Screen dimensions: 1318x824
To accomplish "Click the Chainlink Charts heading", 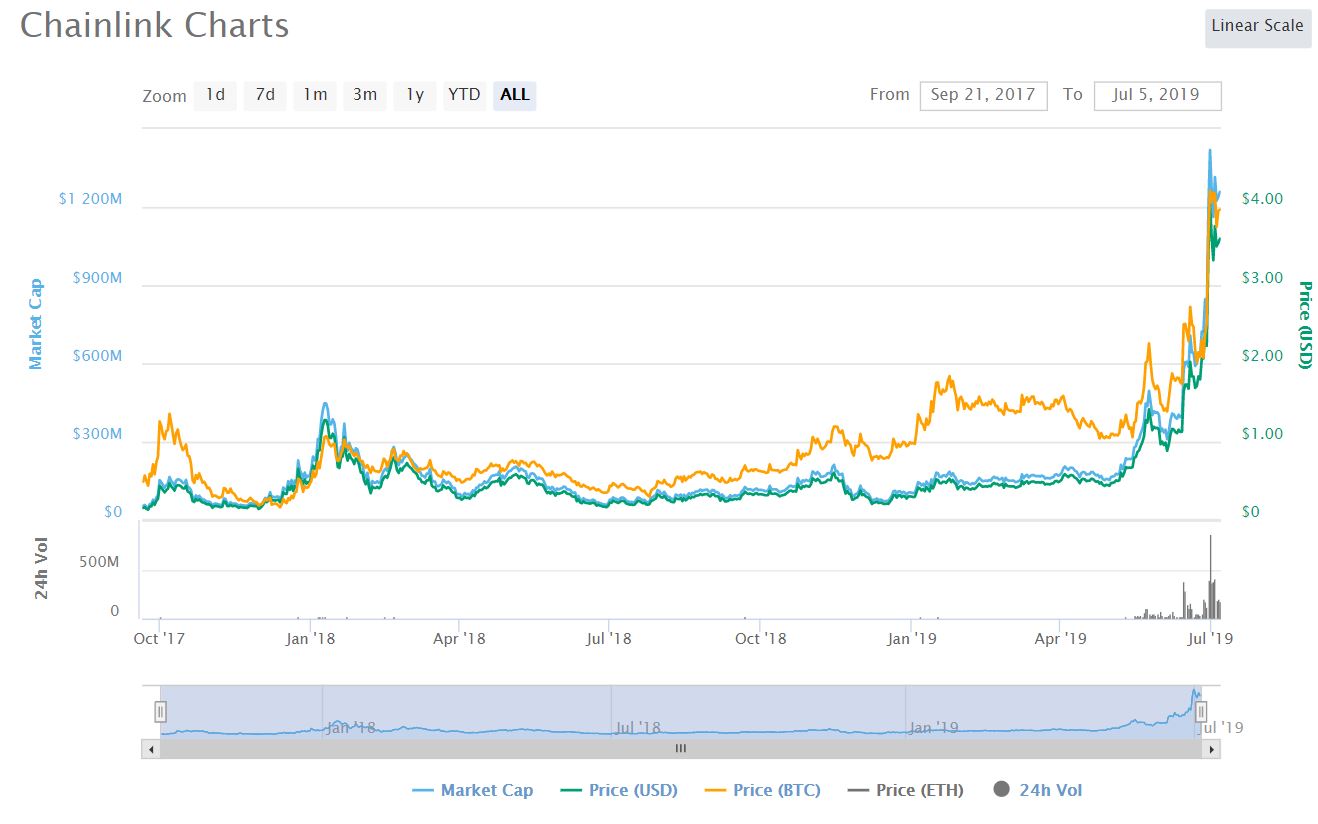I will [155, 25].
